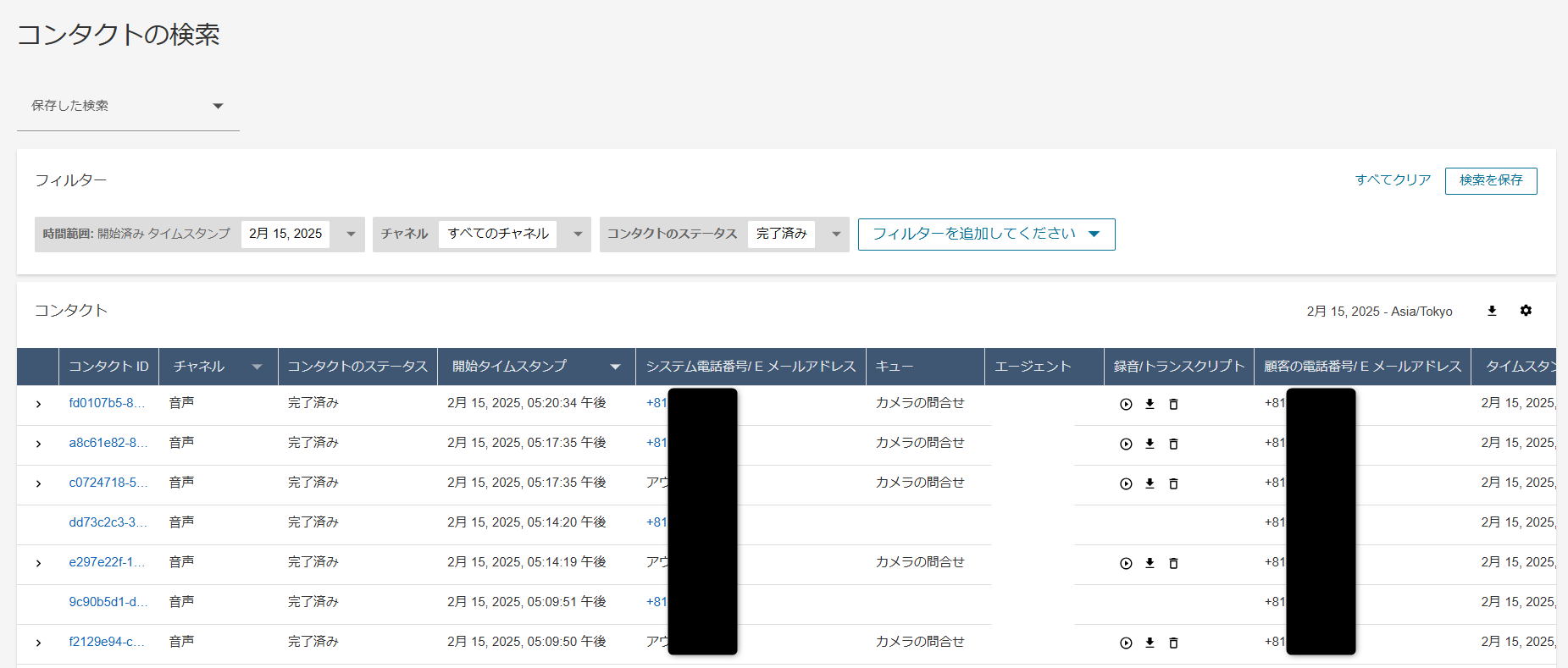This screenshot has height=668, width=1568.
Task: Play recording for contact e297e22f-1
Action: coord(1126,564)
